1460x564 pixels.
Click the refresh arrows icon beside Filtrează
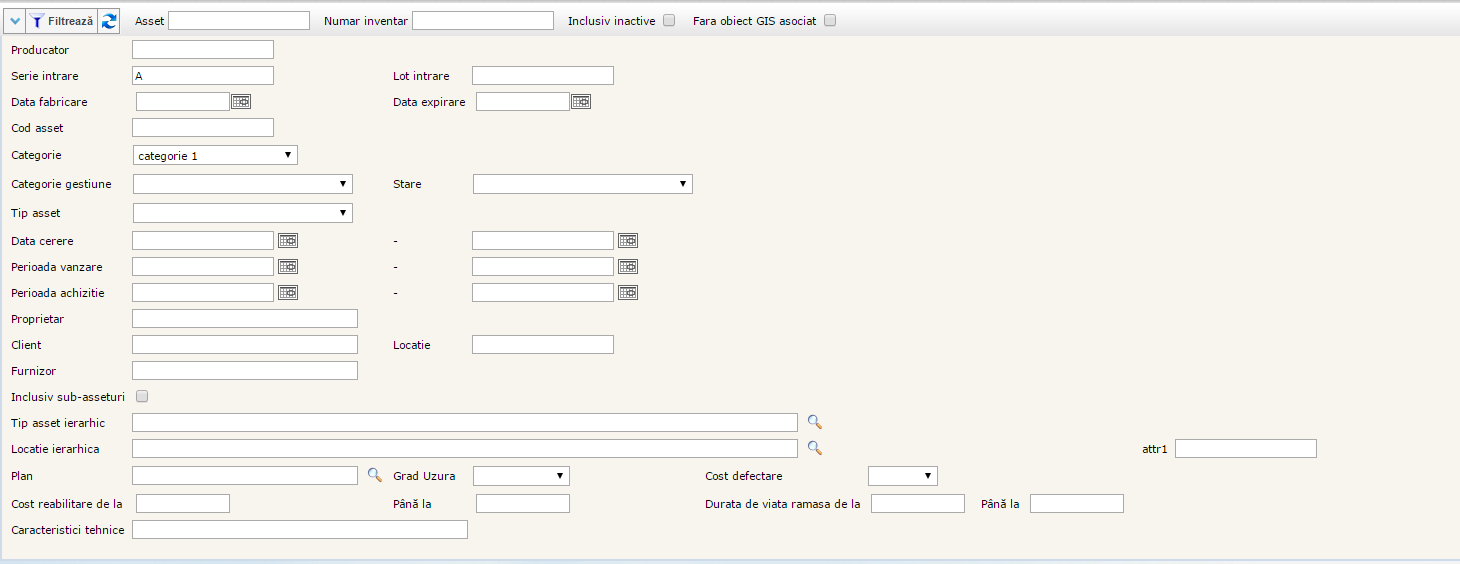click(109, 20)
